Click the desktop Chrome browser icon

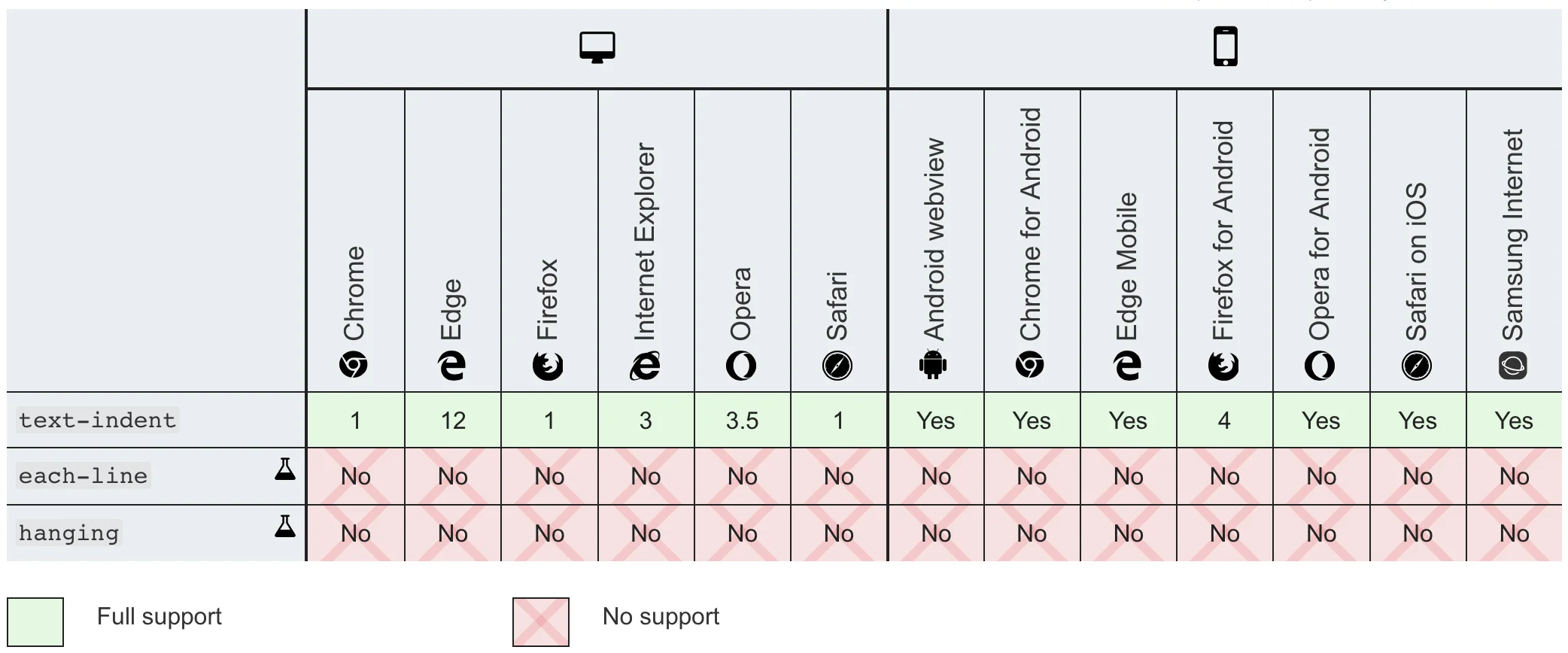pos(354,366)
